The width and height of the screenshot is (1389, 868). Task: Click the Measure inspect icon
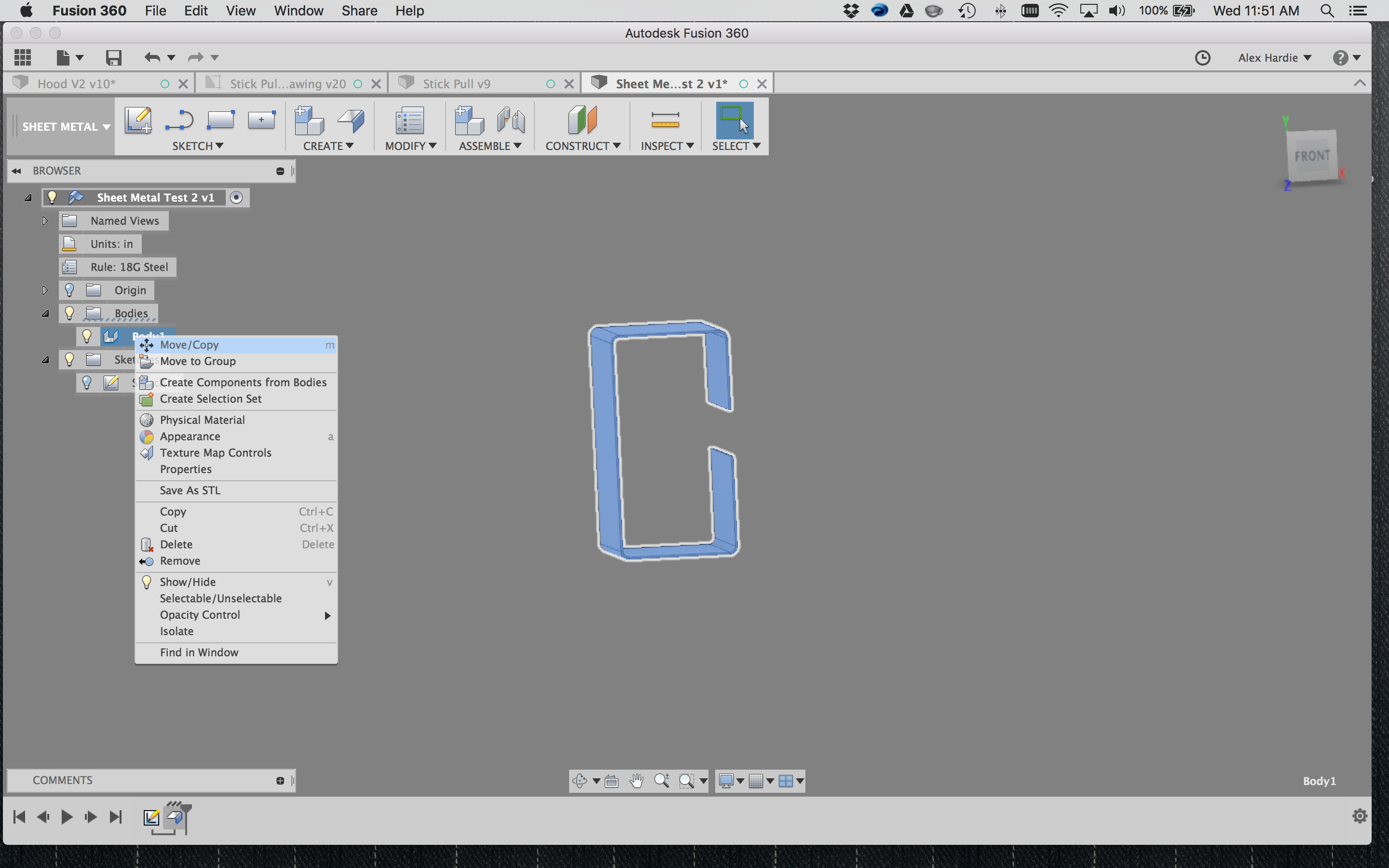click(665, 120)
